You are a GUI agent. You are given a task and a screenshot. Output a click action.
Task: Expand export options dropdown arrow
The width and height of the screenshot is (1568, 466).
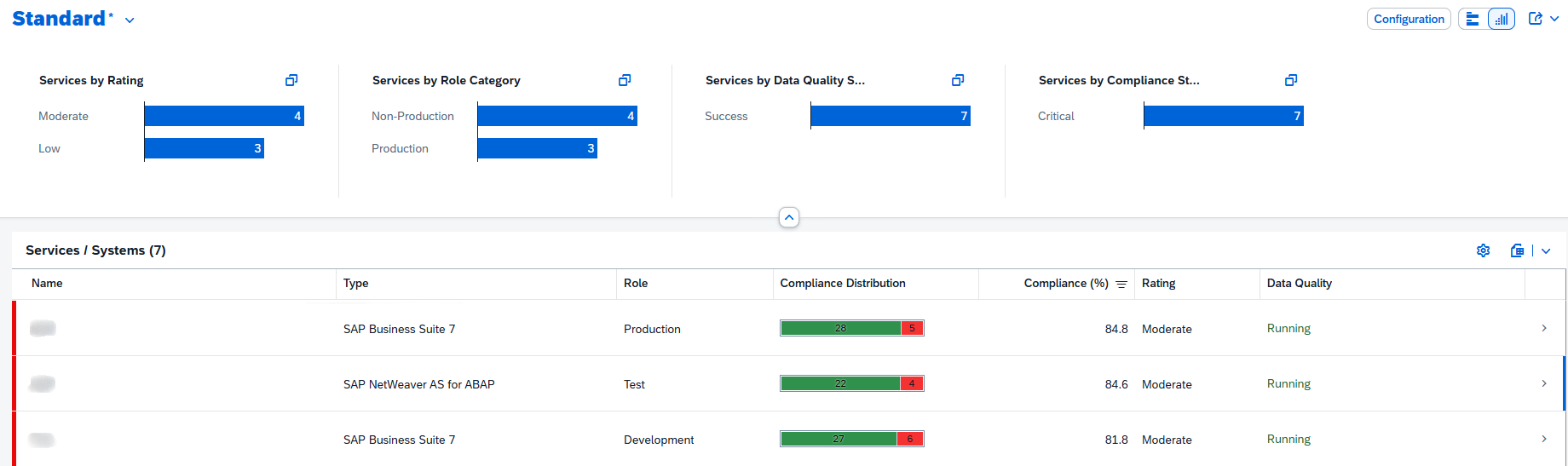click(x=1546, y=250)
